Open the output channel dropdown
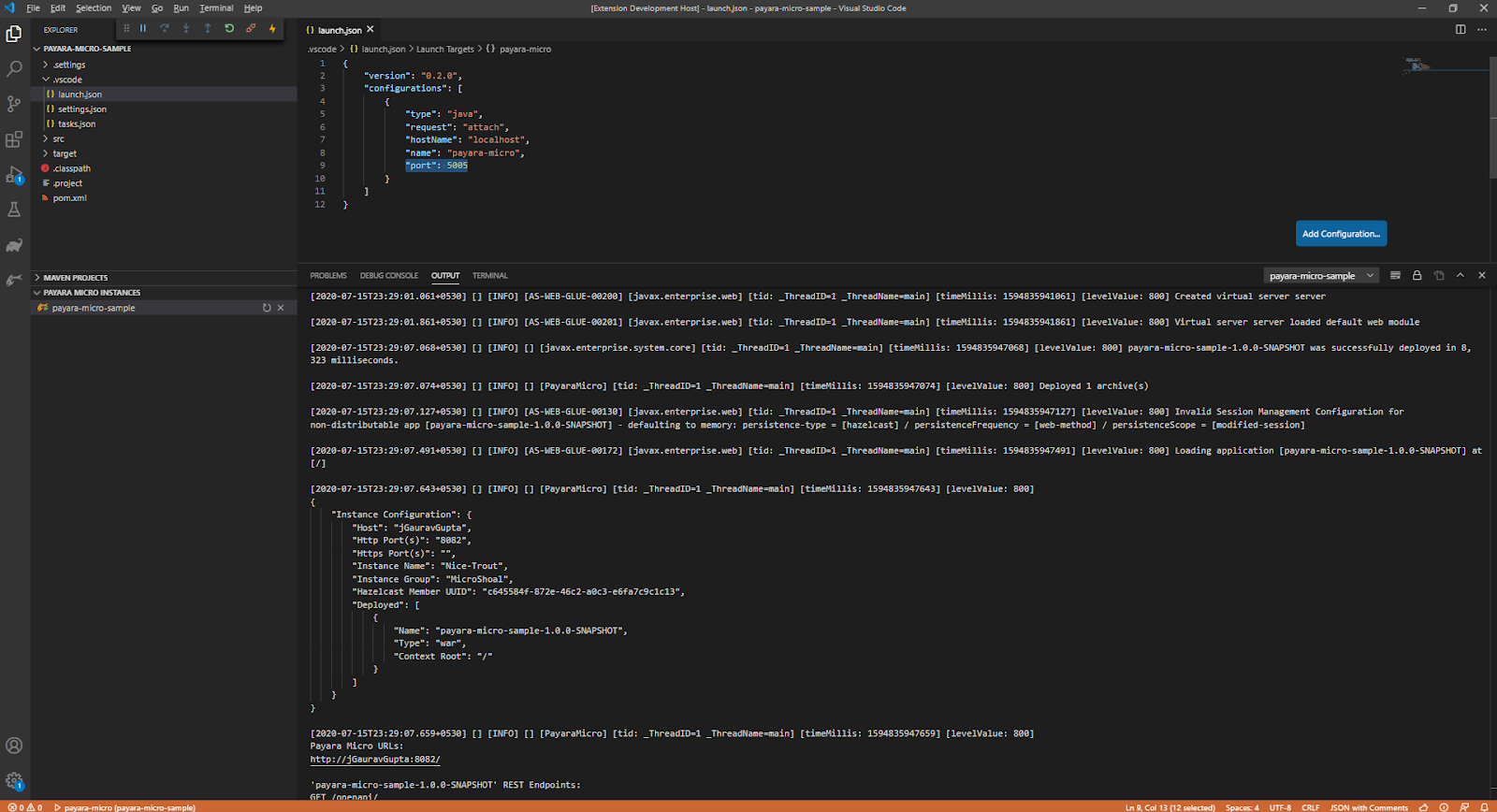 [1321, 276]
